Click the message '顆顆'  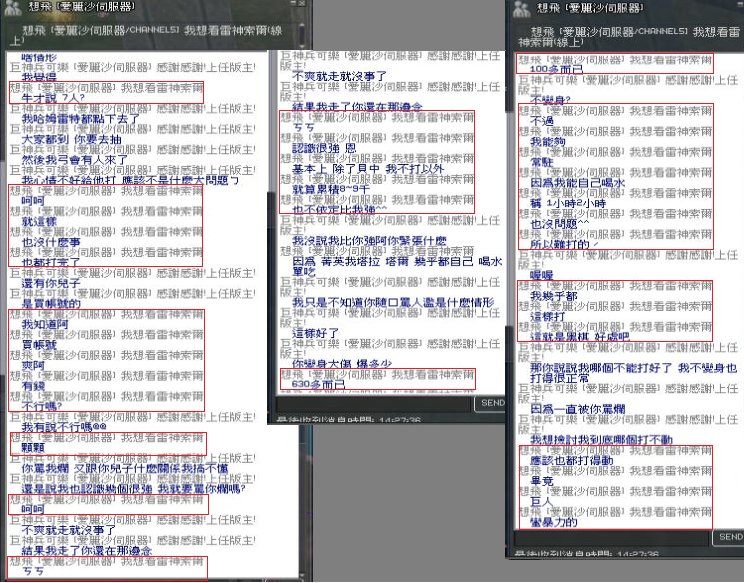(33, 448)
